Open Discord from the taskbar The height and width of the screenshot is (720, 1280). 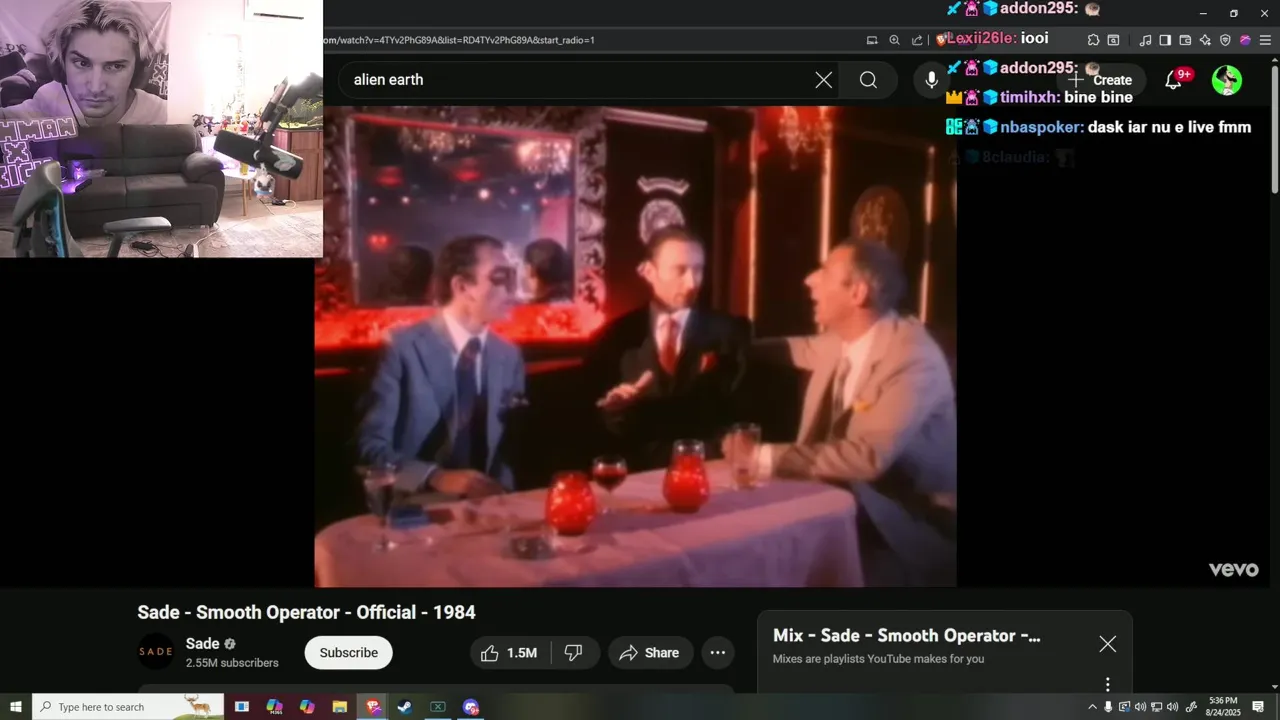470,707
